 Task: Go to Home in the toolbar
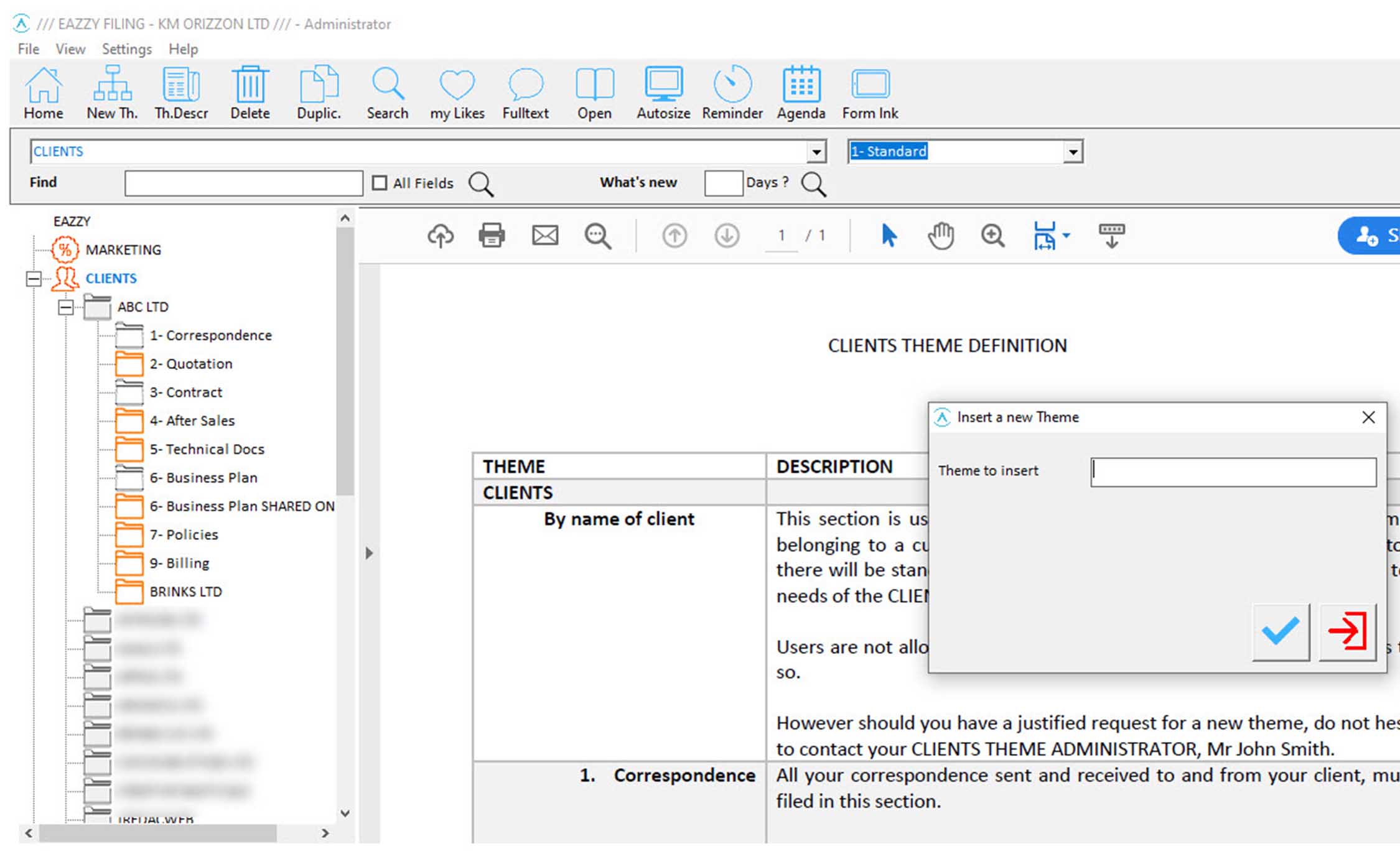(43, 93)
